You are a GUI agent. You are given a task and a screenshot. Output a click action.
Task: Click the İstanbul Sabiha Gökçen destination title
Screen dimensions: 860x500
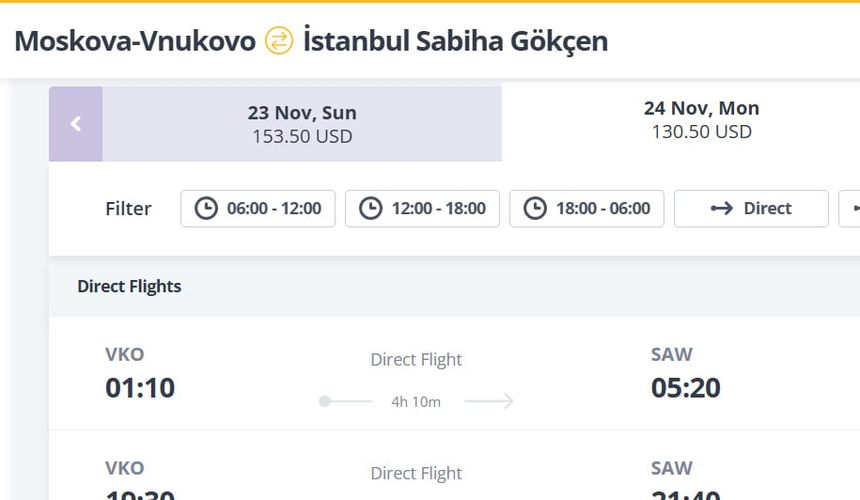coord(455,41)
